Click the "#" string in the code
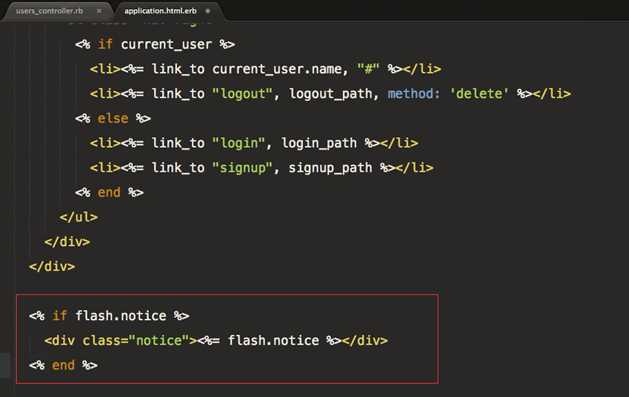 click(x=368, y=69)
